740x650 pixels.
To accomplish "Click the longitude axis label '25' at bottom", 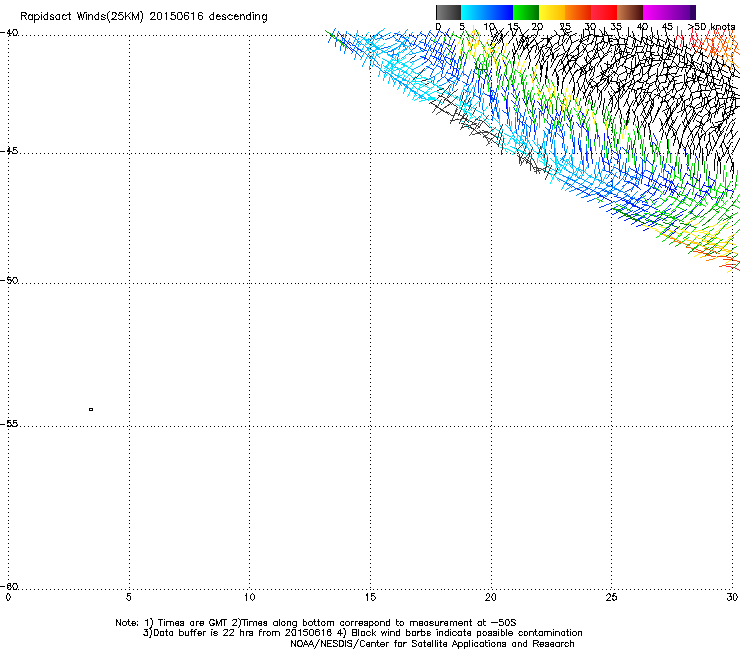I will (611, 597).
